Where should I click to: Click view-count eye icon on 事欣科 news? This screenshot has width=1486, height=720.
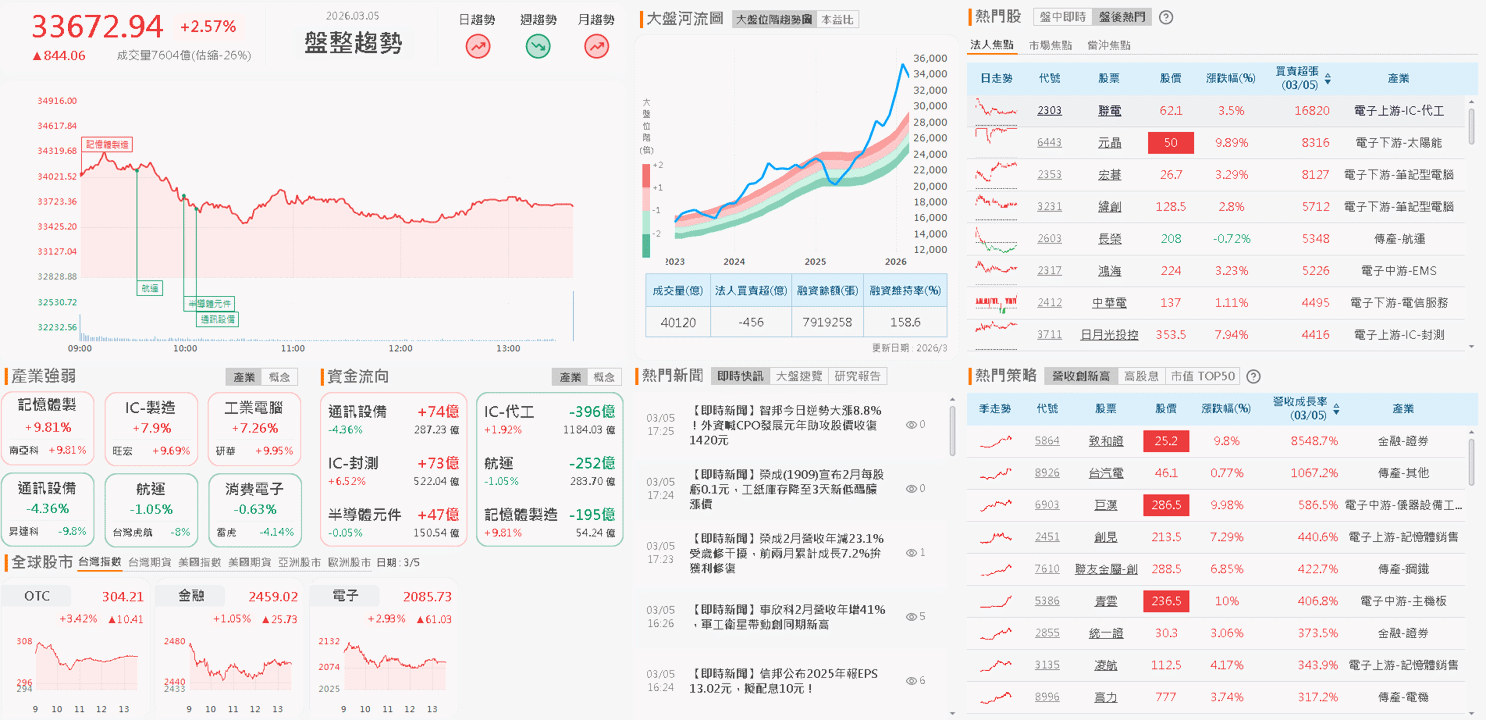tap(911, 616)
